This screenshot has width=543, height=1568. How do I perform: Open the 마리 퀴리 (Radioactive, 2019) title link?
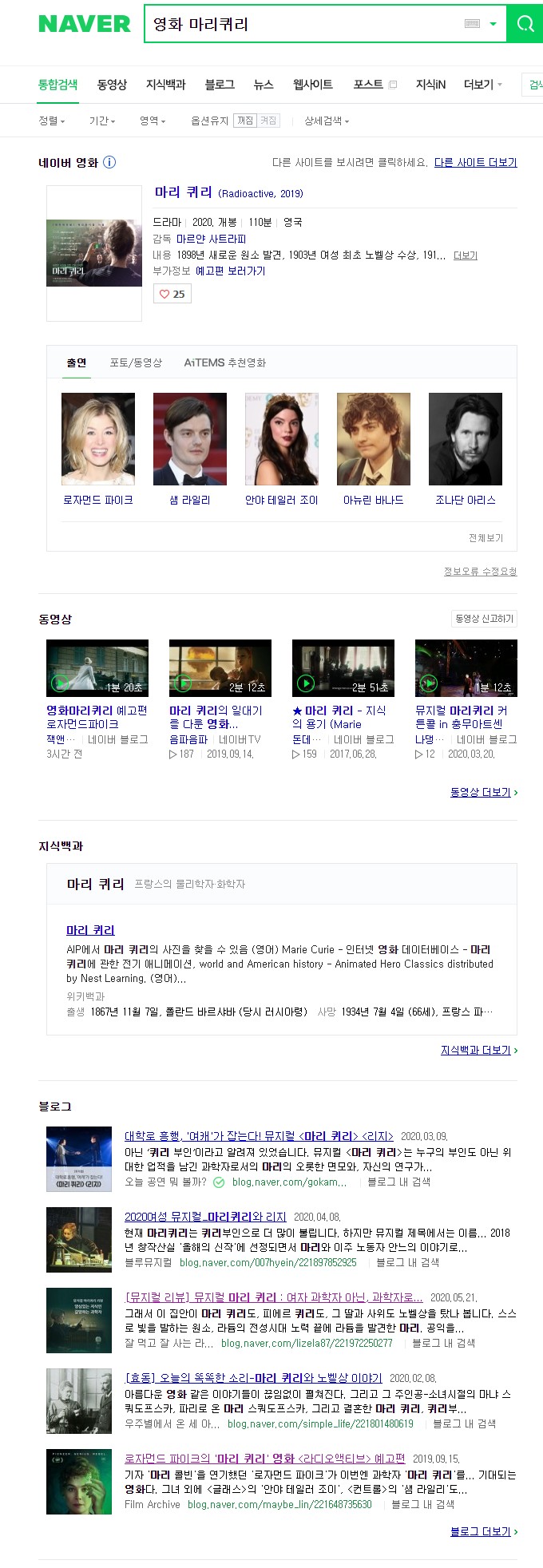[x=228, y=192]
